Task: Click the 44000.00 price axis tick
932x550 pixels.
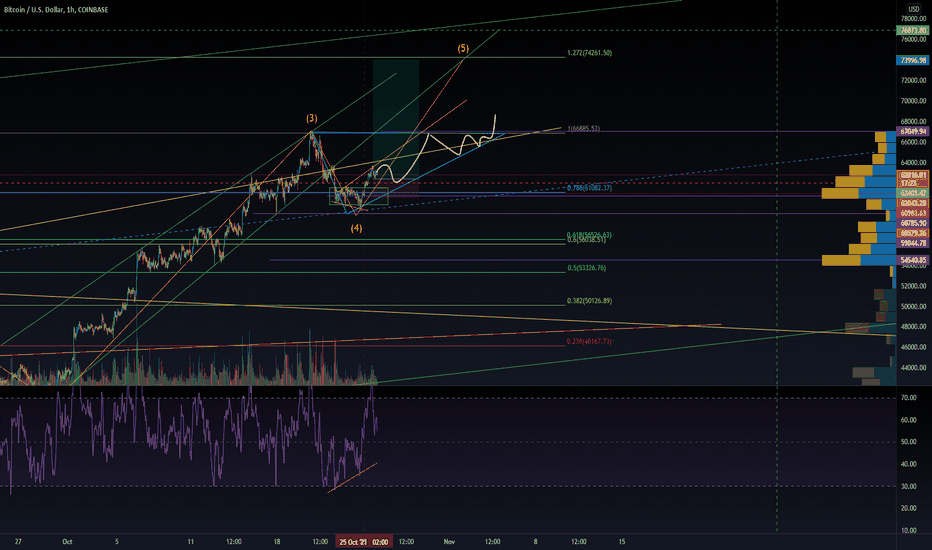Action: pyautogui.click(x=913, y=367)
